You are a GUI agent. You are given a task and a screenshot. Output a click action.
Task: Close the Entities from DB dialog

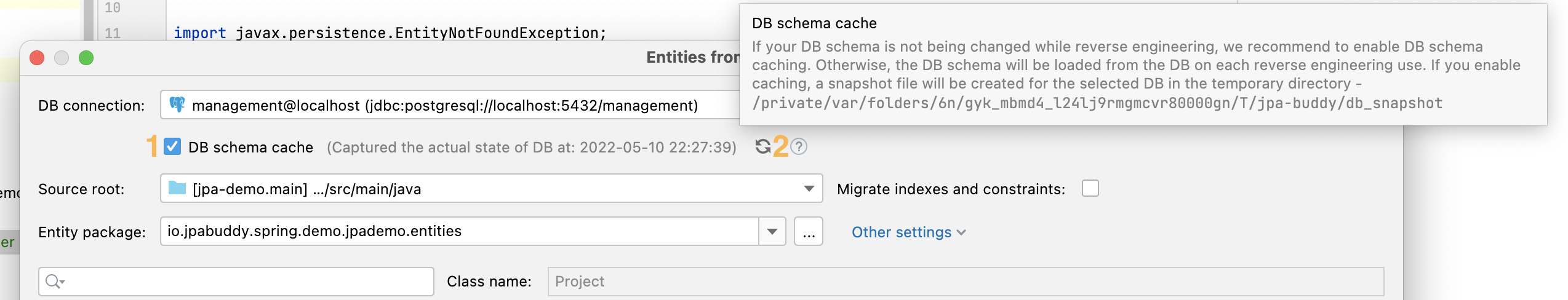click(37, 58)
